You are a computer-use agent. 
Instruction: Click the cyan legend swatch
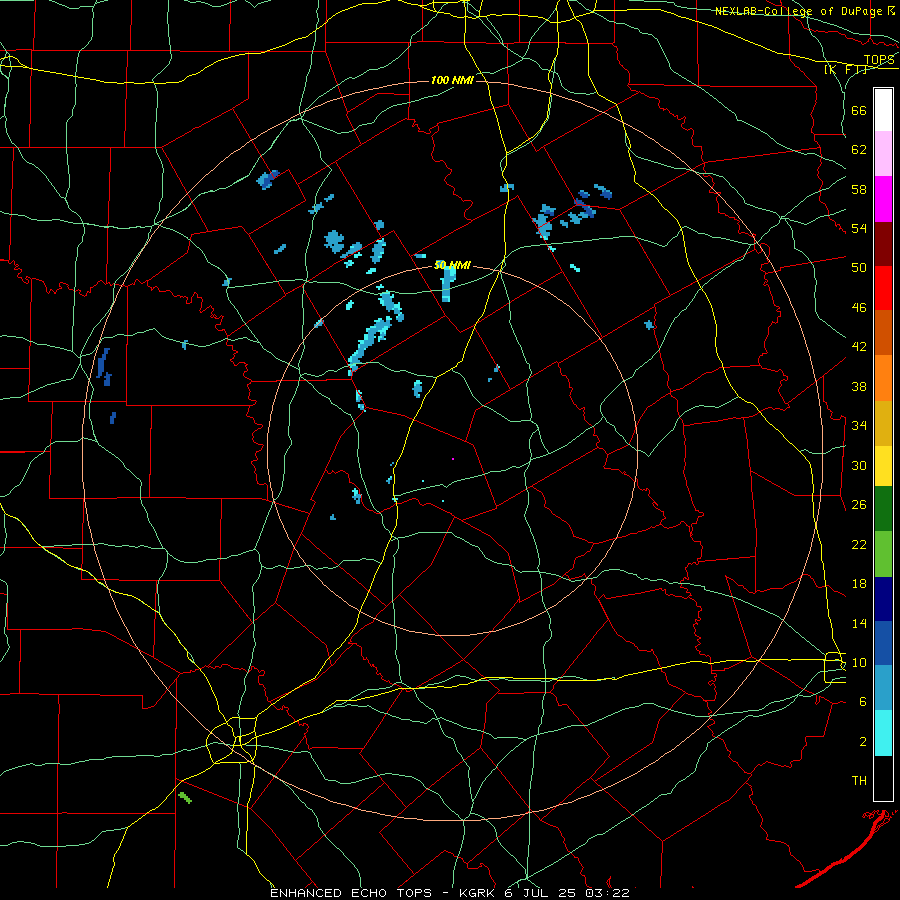[883, 734]
